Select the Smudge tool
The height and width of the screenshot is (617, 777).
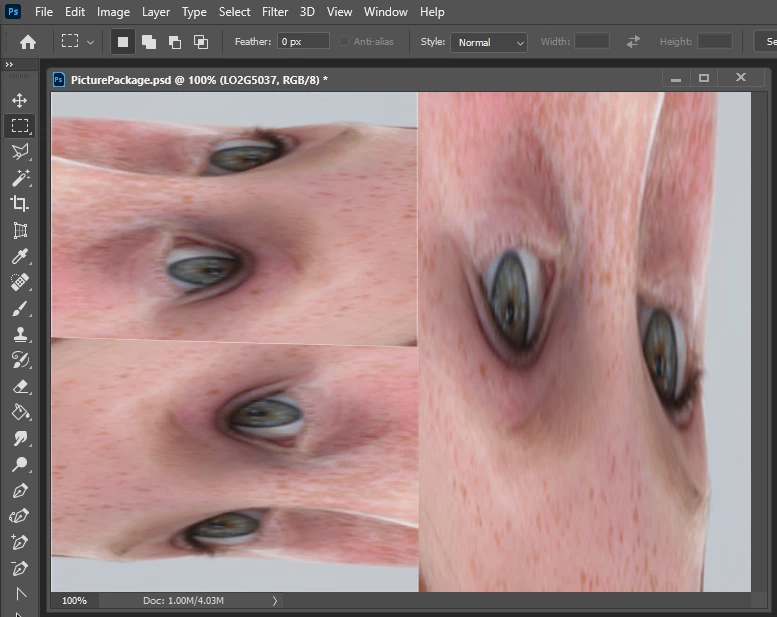[x=20, y=438]
